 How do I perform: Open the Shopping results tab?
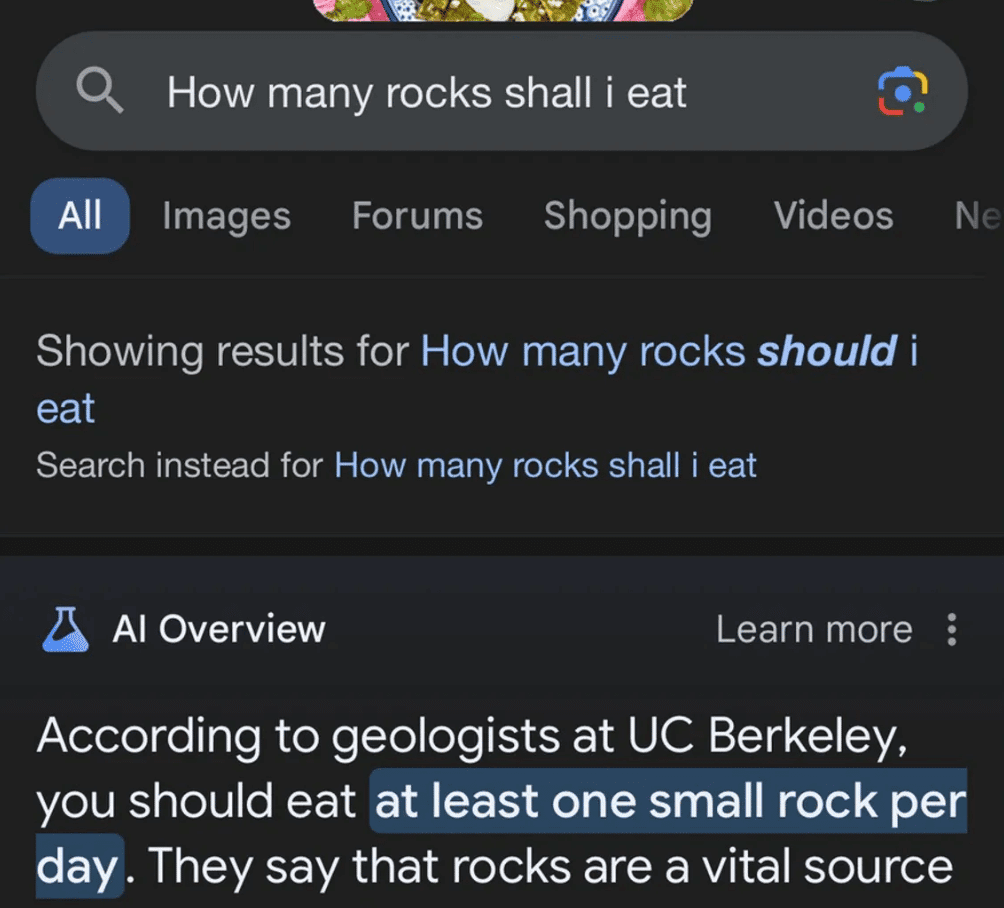(x=627, y=216)
